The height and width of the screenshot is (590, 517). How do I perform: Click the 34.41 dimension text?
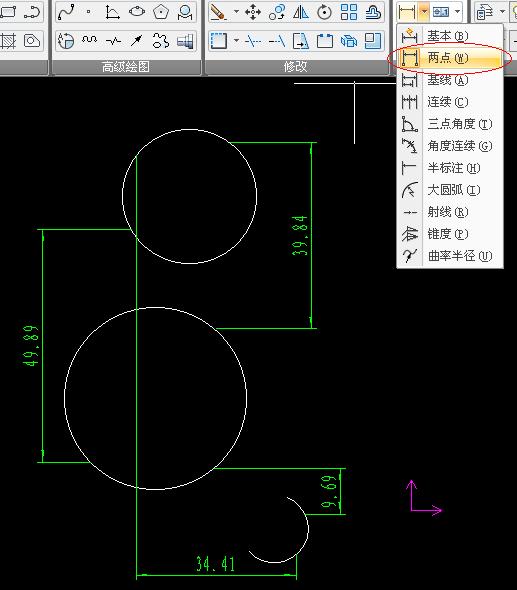click(215, 564)
